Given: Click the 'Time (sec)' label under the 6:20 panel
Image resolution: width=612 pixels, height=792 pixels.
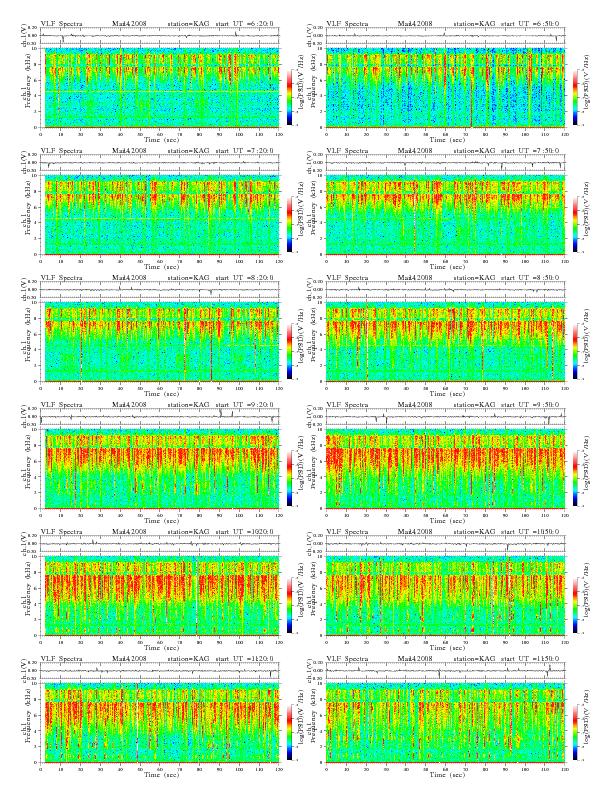Looking at the screenshot, I should (161, 139).
